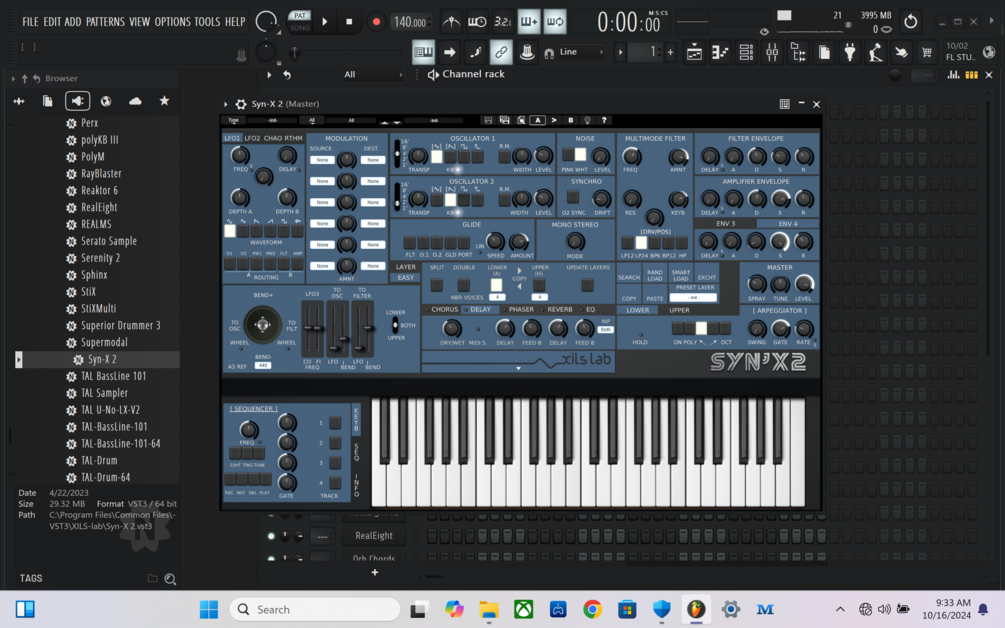Toggle sequencer track 1 button

335,423
